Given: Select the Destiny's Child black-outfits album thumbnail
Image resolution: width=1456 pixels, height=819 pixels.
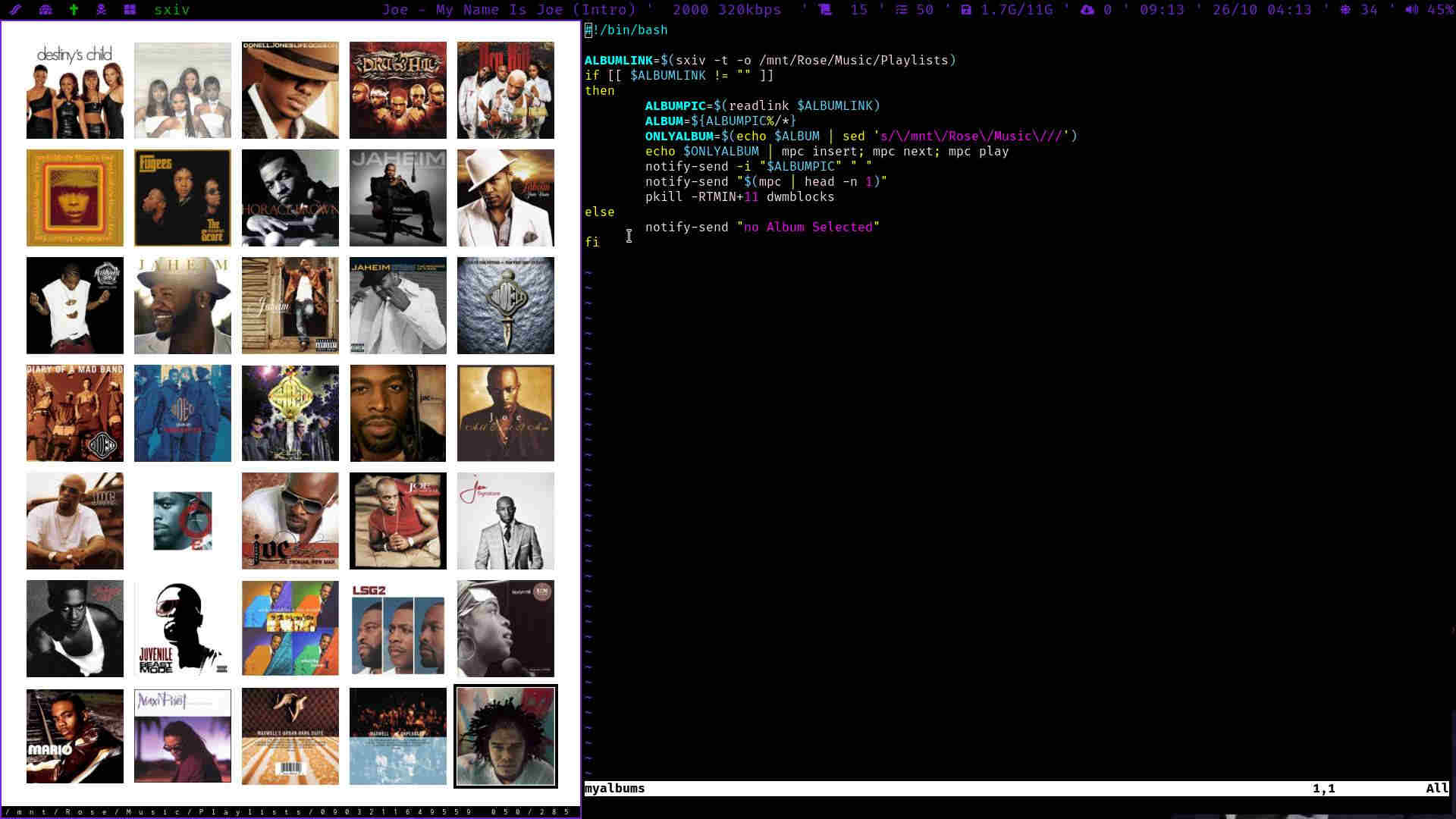Looking at the screenshot, I should click(75, 90).
